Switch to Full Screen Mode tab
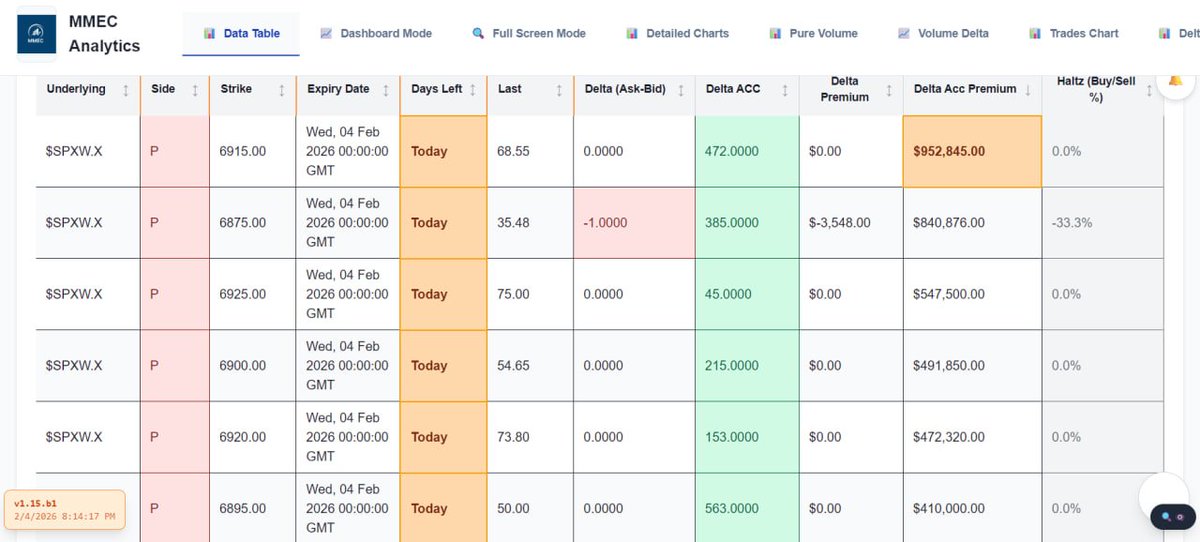The height and width of the screenshot is (542, 1200). click(x=529, y=33)
